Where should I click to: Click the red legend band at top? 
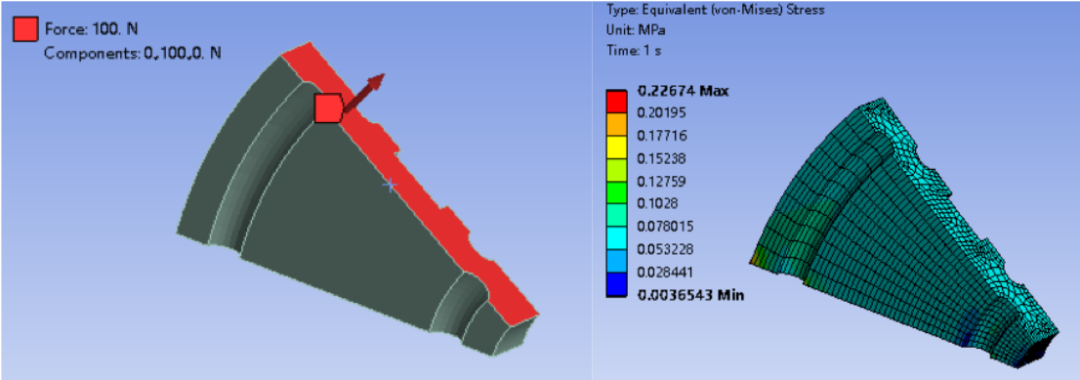click(616, 101)
